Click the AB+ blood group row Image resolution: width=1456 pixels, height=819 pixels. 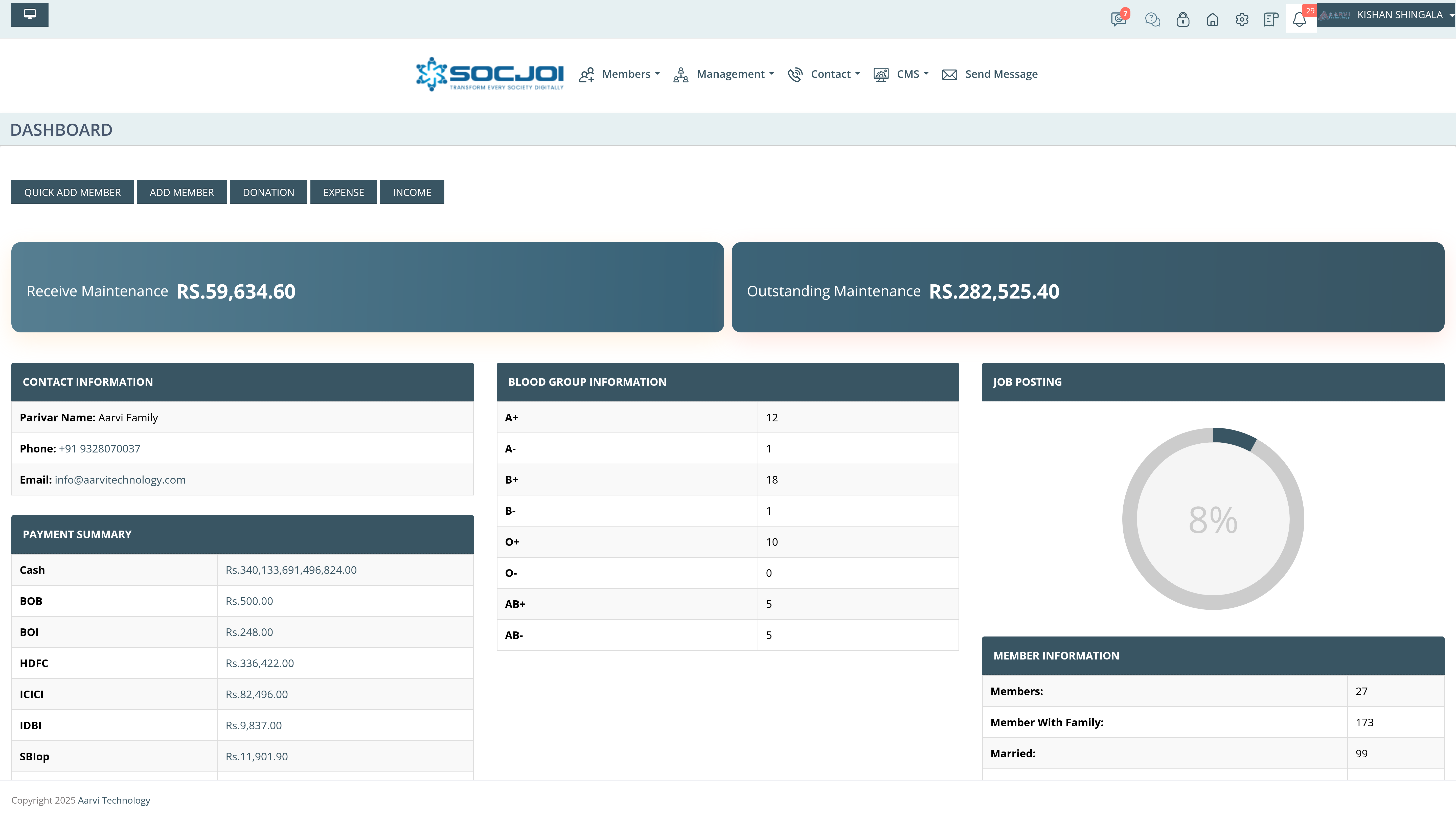tap(728, 604)
